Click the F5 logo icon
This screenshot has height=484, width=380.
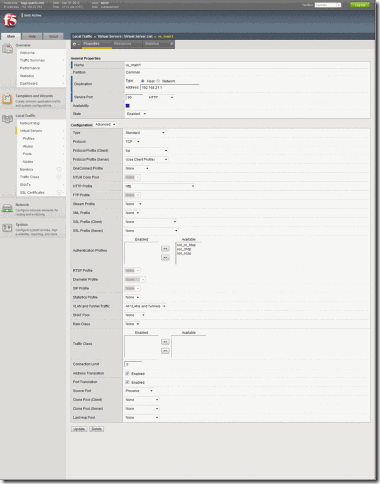point(10,20)
